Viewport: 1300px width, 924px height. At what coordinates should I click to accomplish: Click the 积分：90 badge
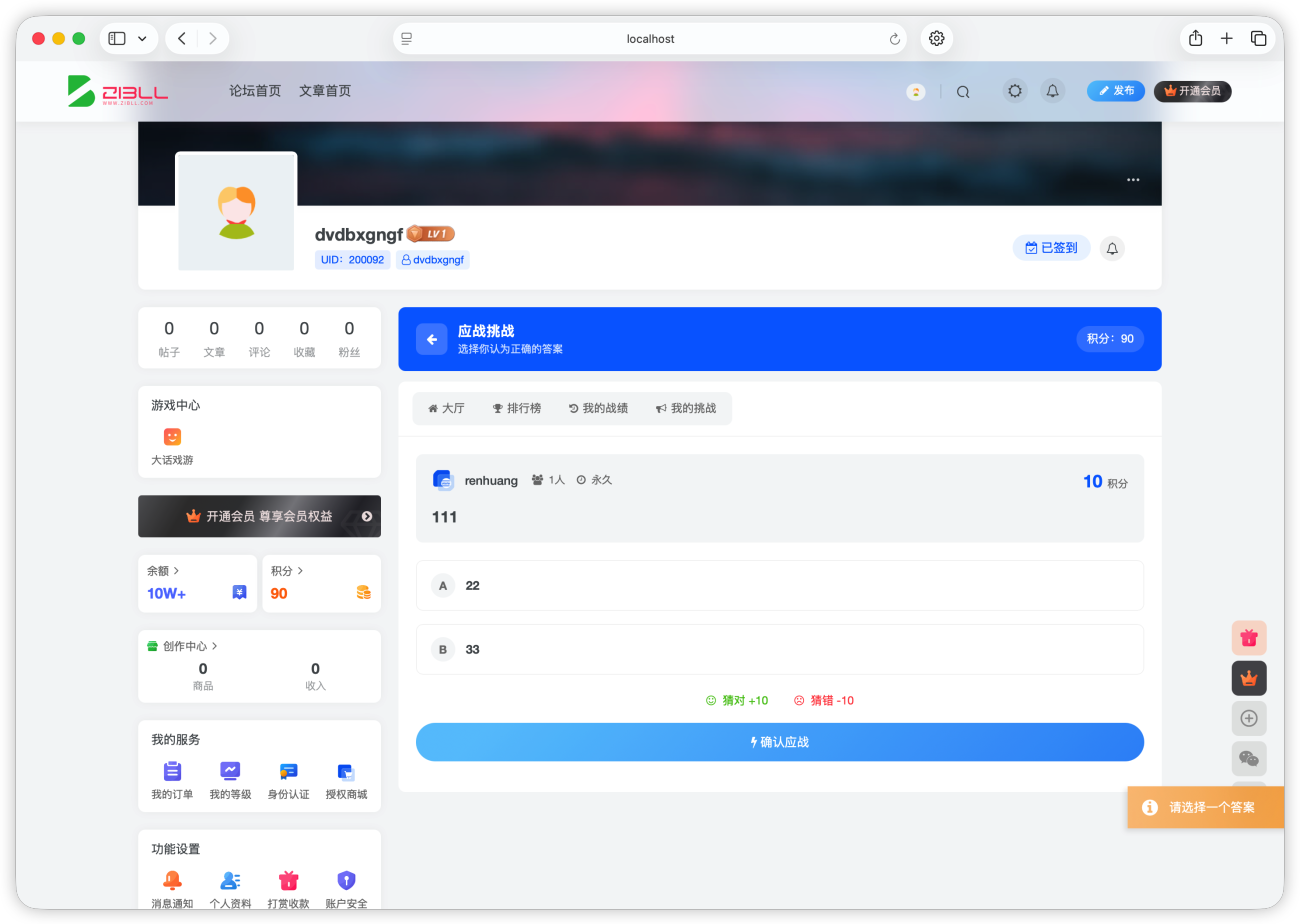[1110, 339]
